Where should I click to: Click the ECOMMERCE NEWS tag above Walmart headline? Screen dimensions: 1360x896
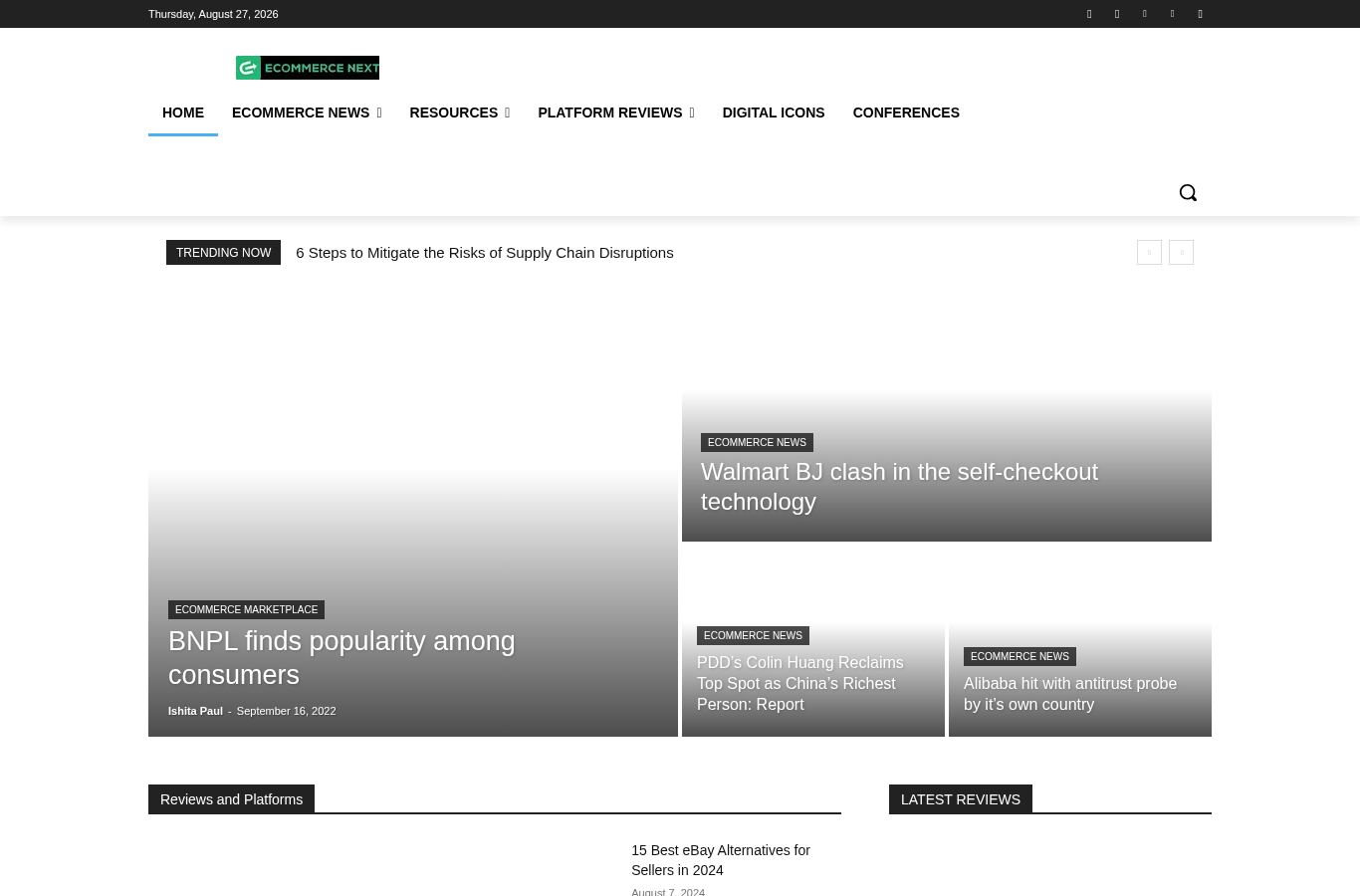(757, 443)
